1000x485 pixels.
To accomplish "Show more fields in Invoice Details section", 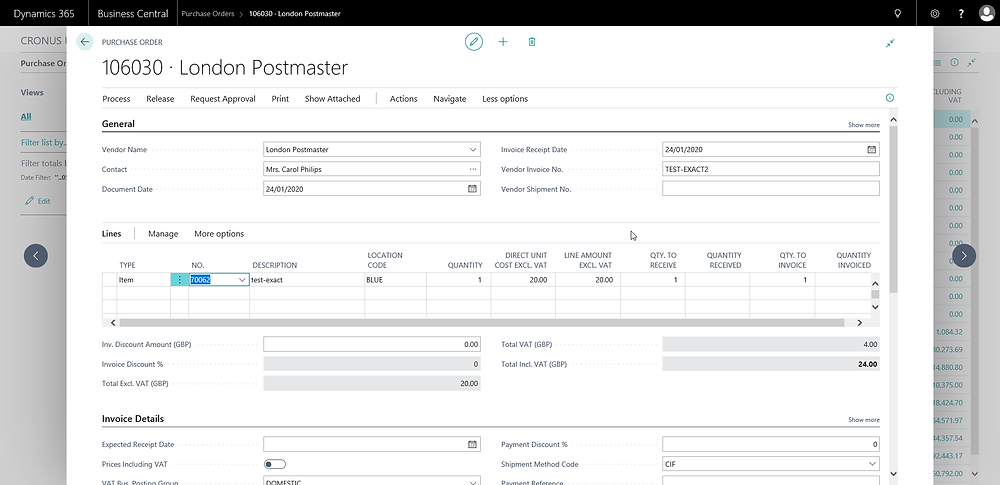I will coord(864,420).
